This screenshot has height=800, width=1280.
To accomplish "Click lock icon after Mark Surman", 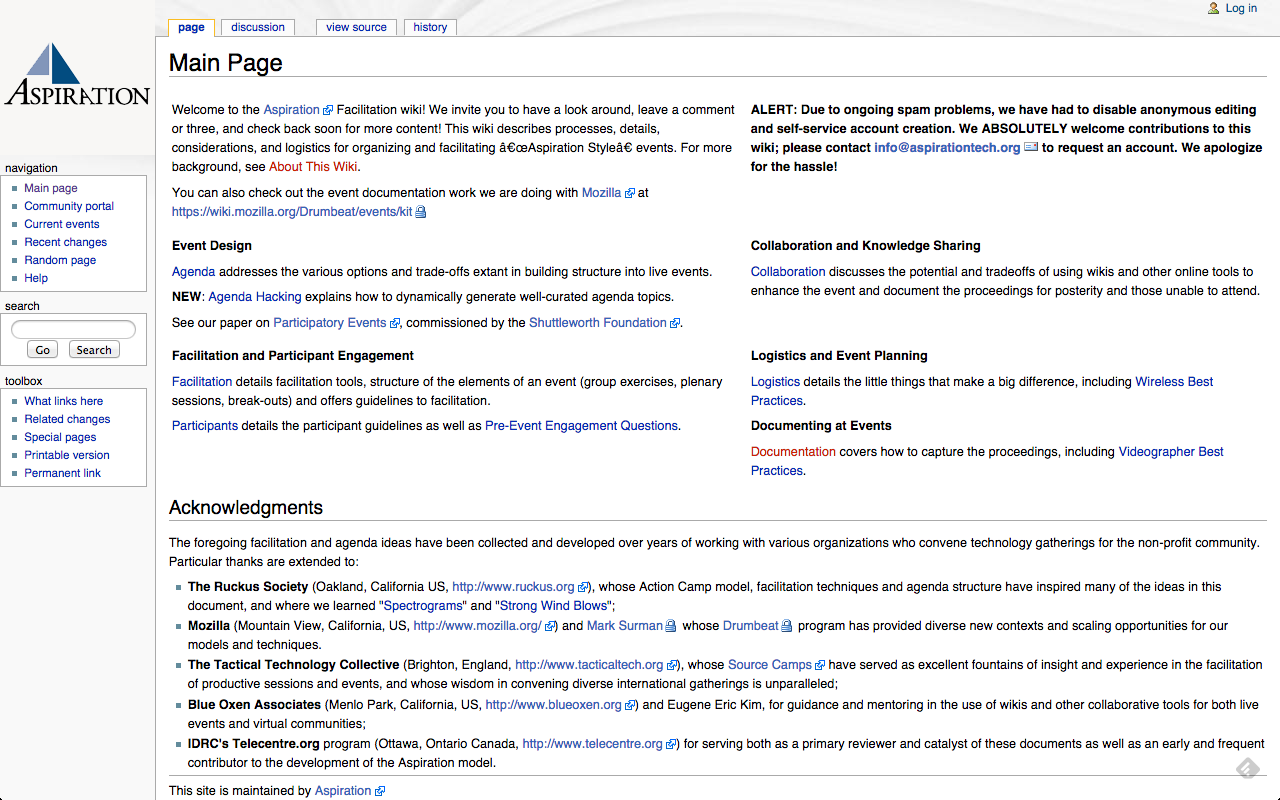I will (x=671, y=626).
